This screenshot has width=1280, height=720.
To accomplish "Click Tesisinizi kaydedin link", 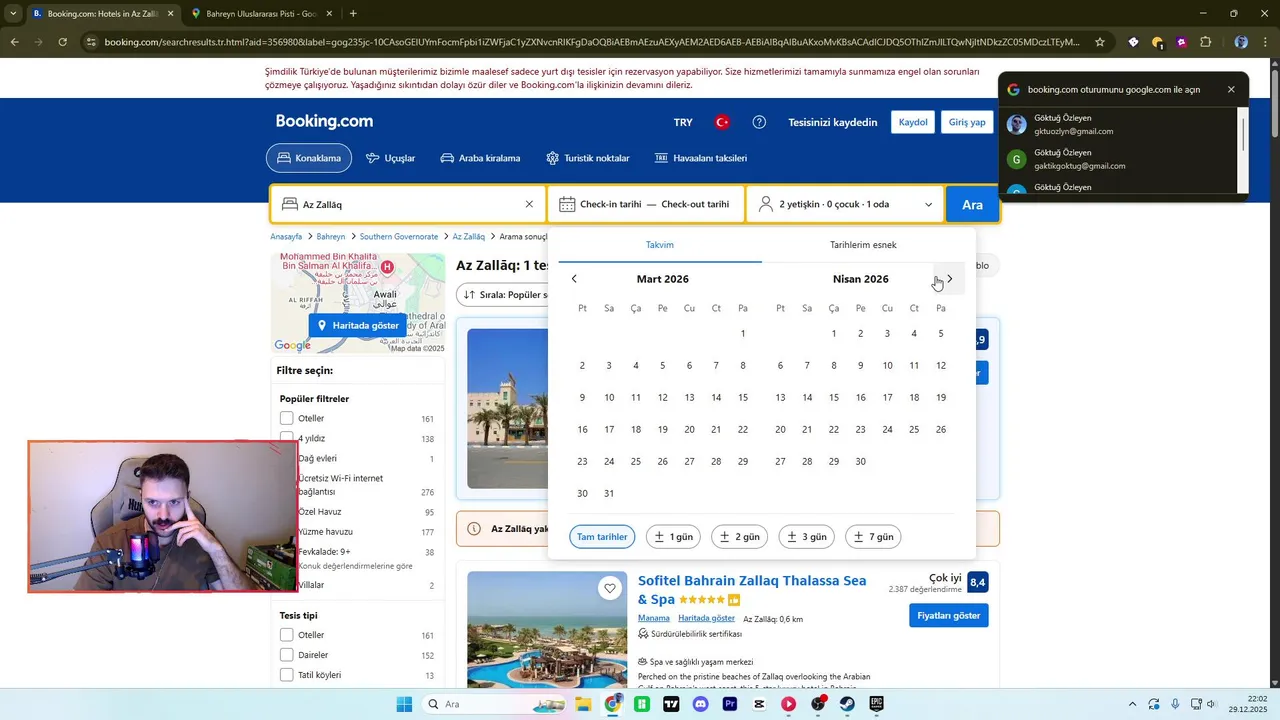I will [x=832, y=122].
